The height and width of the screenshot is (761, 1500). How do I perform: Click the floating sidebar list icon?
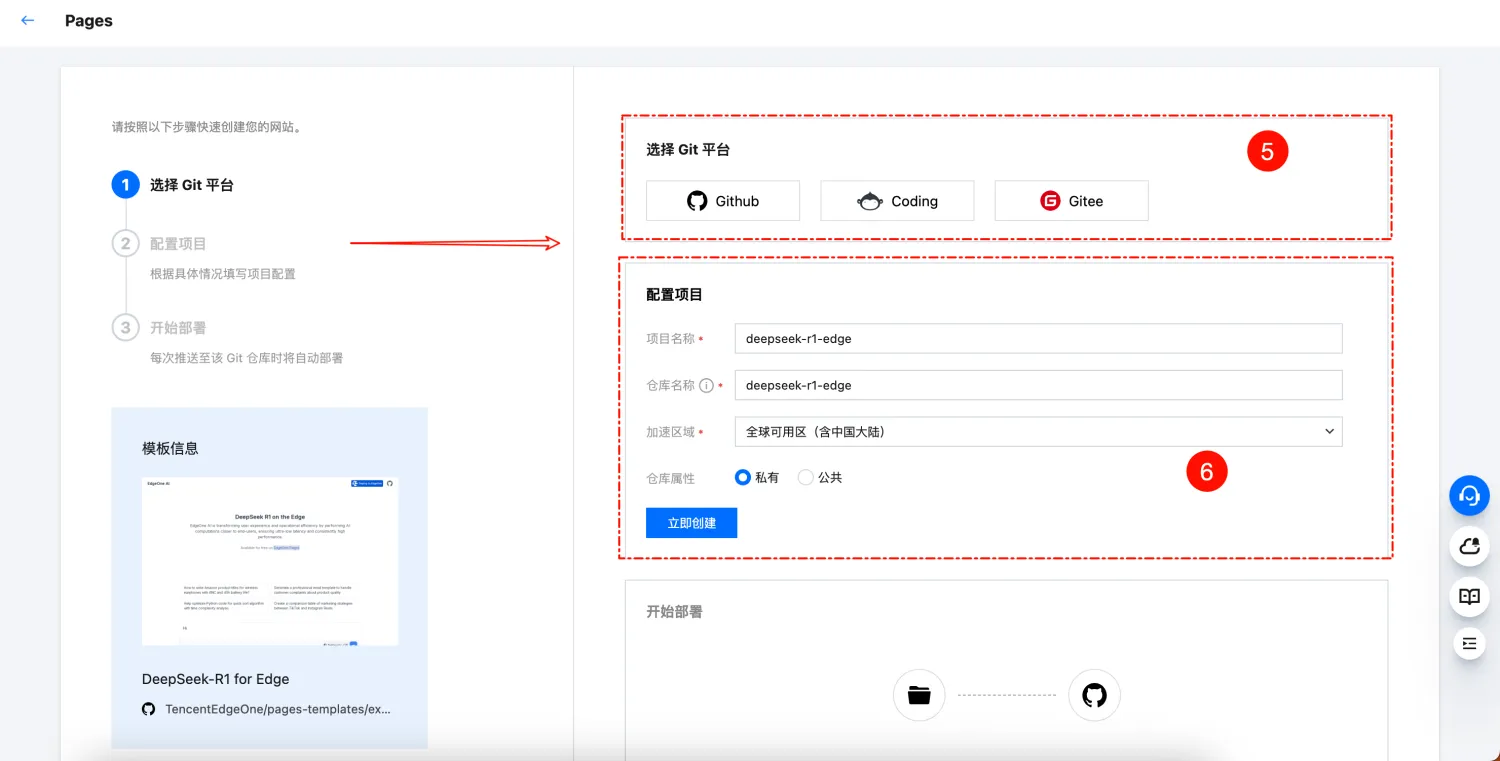[x=1468, y=643]
